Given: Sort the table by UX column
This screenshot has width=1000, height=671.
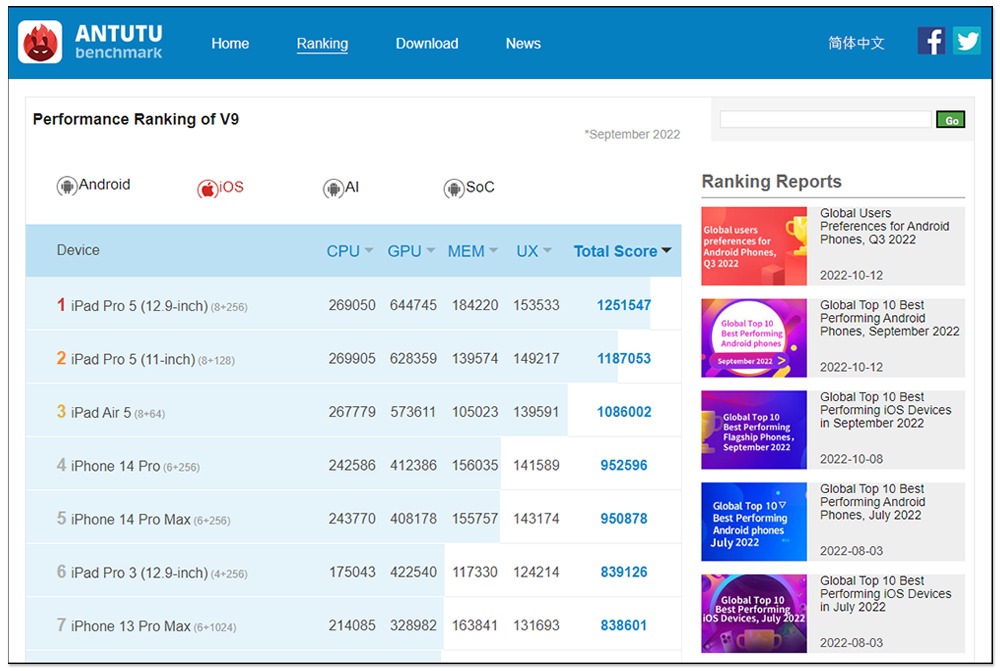Looking at the screenshot, I should (534, 251).
